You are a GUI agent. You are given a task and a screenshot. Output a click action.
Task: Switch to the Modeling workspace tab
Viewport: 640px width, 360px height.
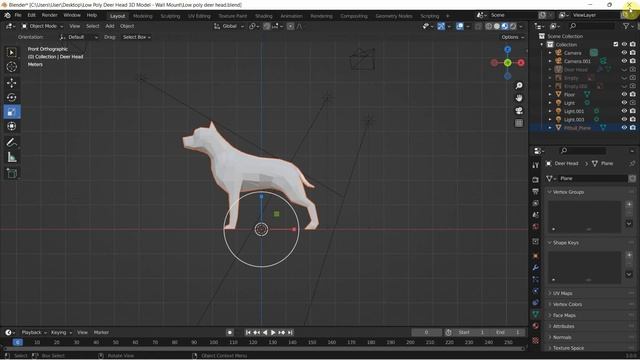coord(142,16)
